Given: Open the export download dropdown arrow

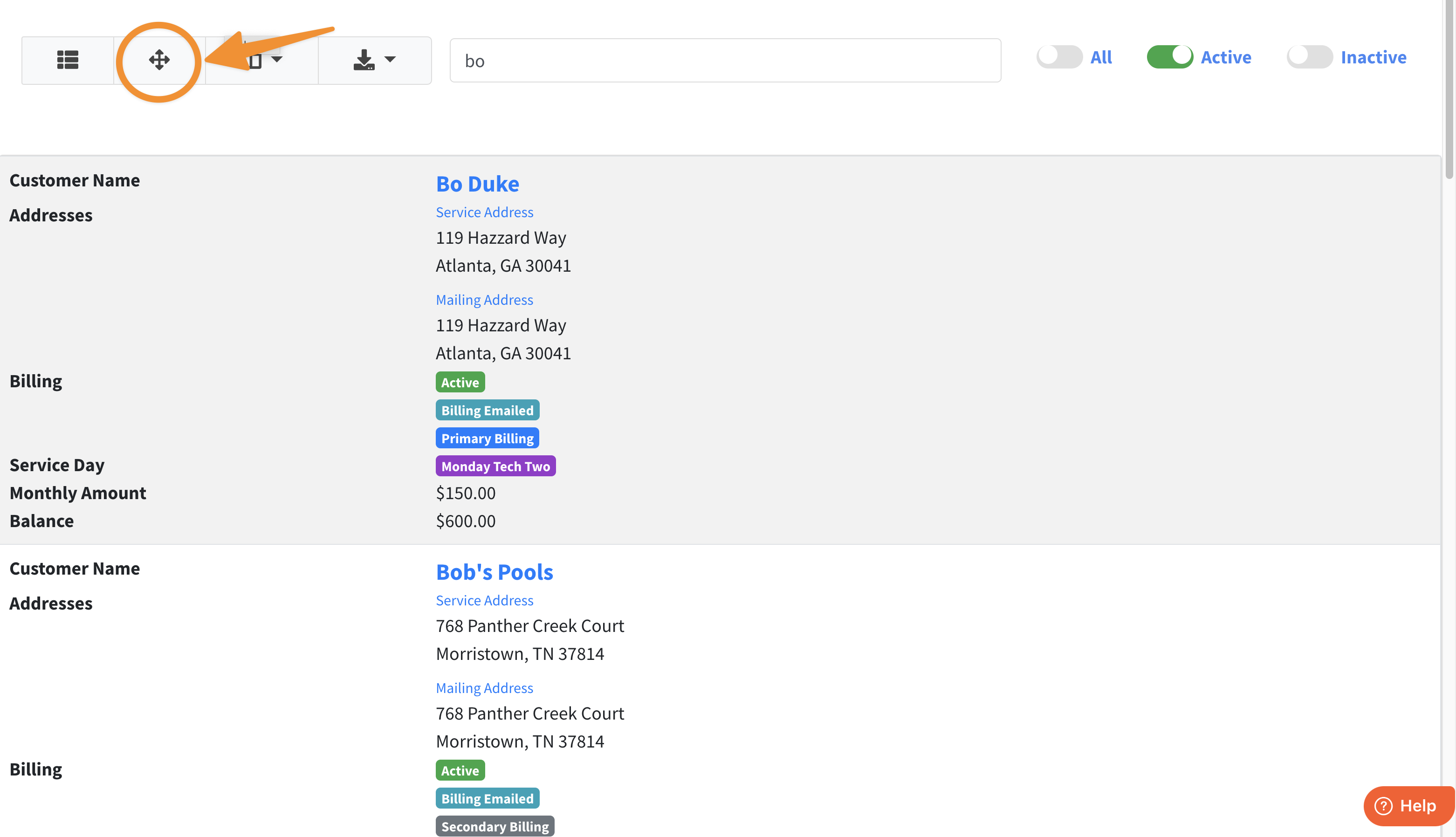Looking at the screenshot, I should click(x=390, y=60).
